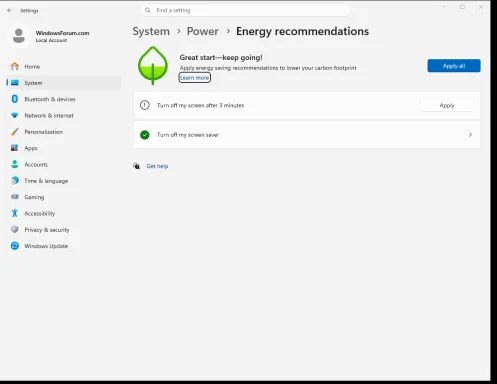Click the Home house icon

[15, 66]
